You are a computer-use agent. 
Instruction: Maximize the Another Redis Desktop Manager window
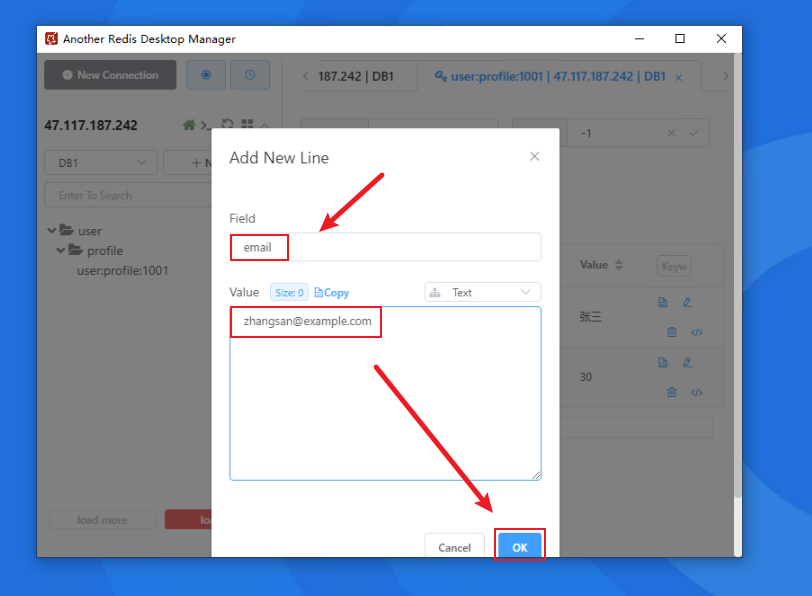[680, 39]
